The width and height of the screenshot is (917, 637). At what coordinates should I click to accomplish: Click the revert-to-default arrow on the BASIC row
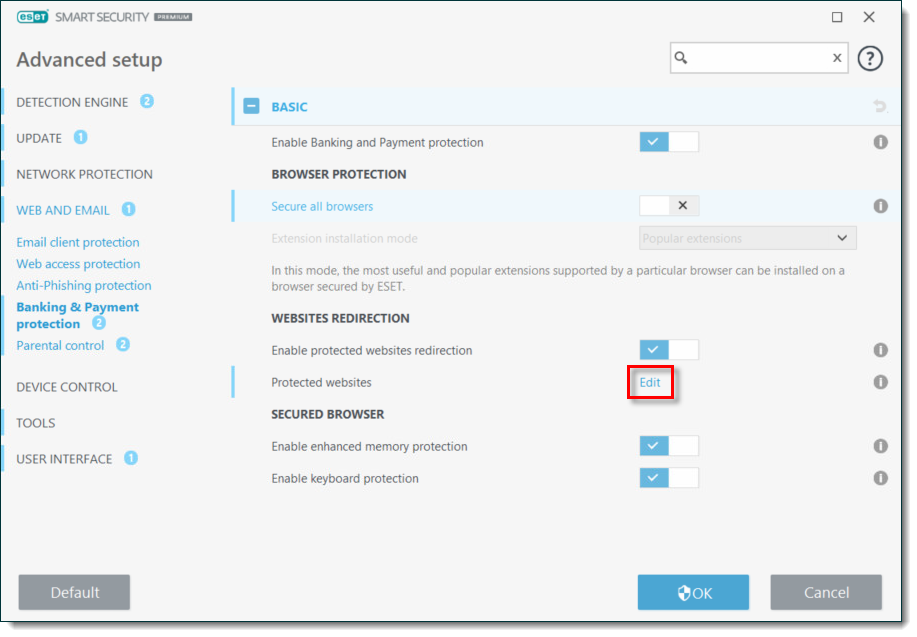879,106
